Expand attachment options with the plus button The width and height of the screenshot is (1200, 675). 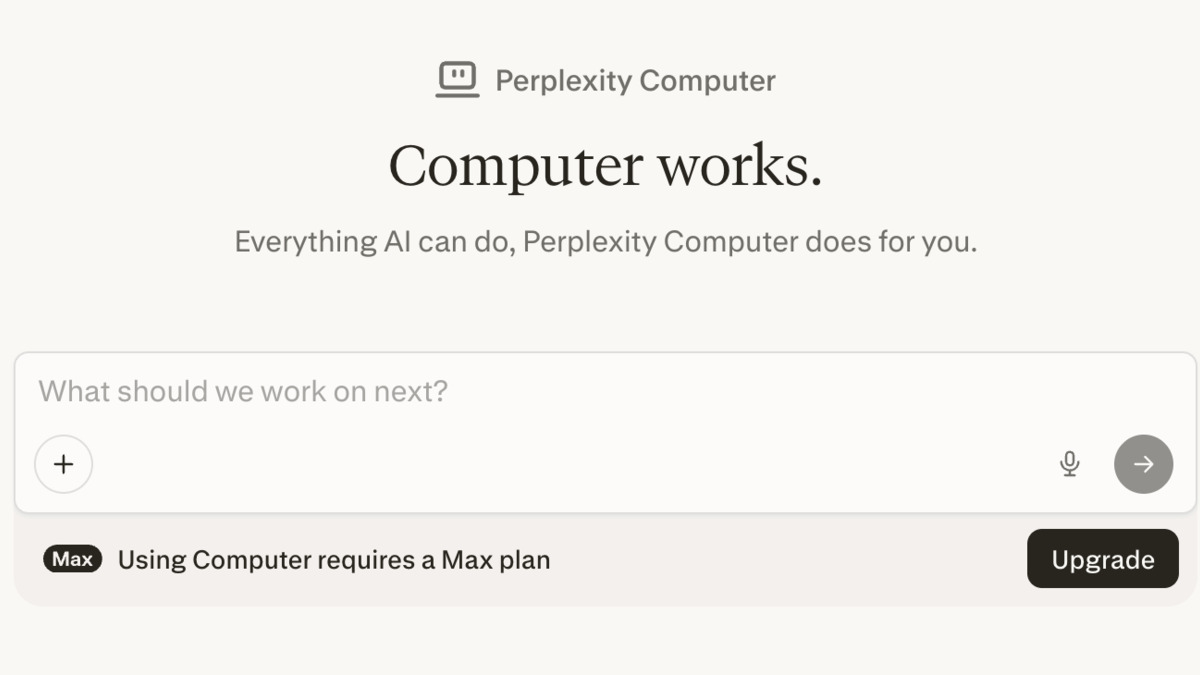pyautogui.click(x=63, y=464)
